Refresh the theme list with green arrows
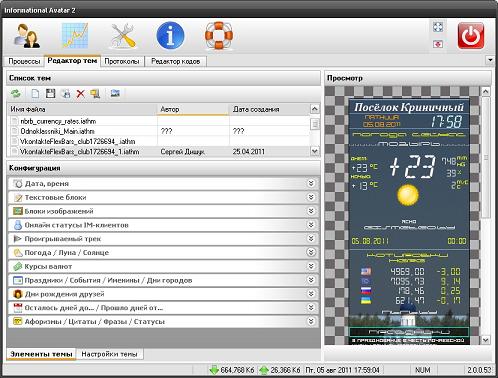This screenshot has width=498, height=378. pyautogui.click(x=16, y=94)
